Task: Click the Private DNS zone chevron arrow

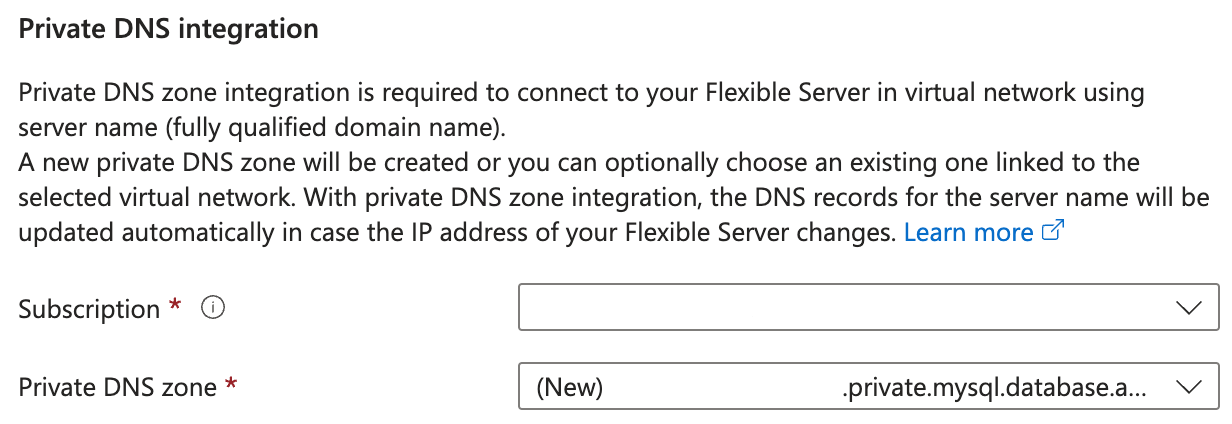Action: tap(1189, 387)
